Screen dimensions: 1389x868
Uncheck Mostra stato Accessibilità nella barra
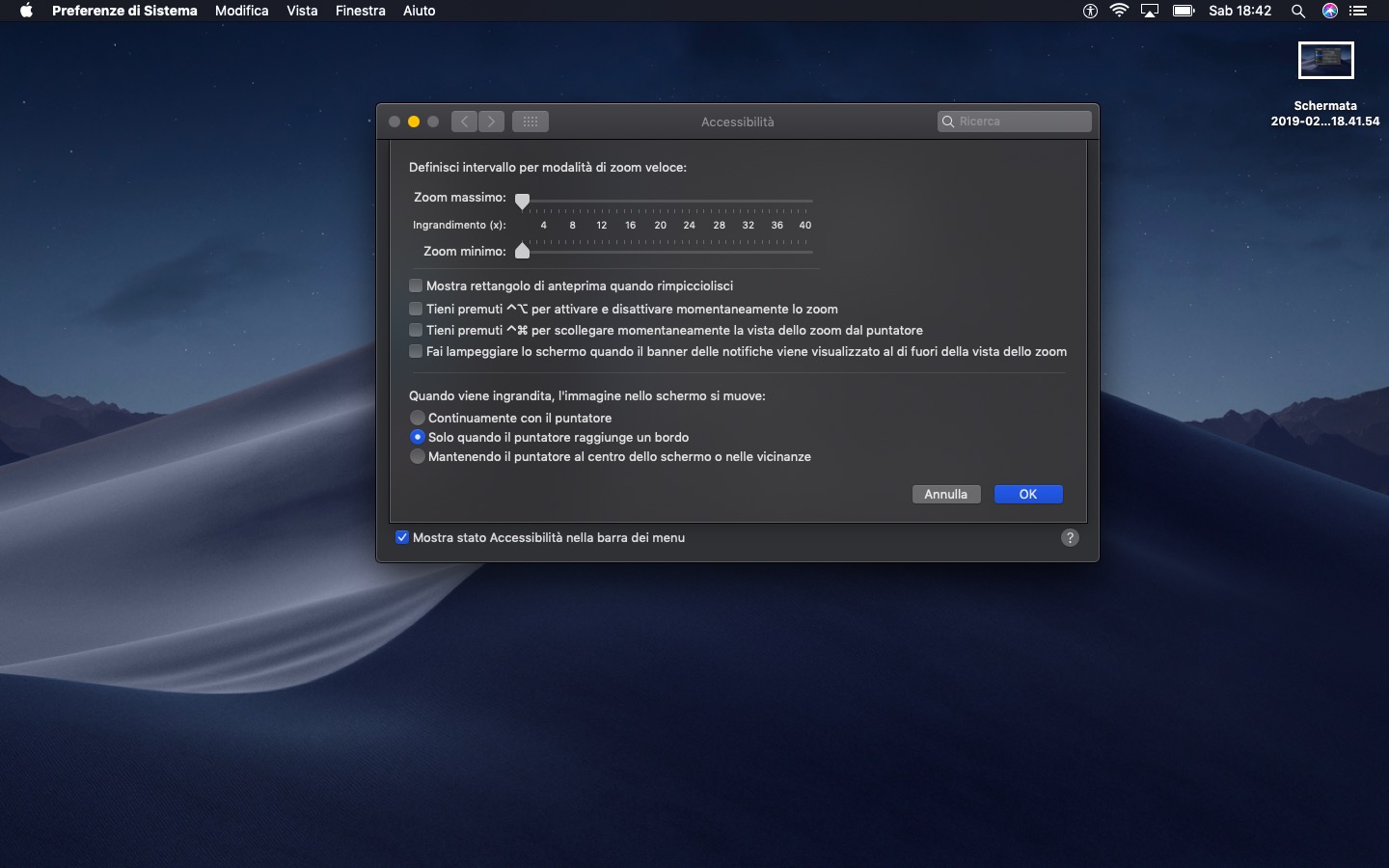click(x=402, y=537)
